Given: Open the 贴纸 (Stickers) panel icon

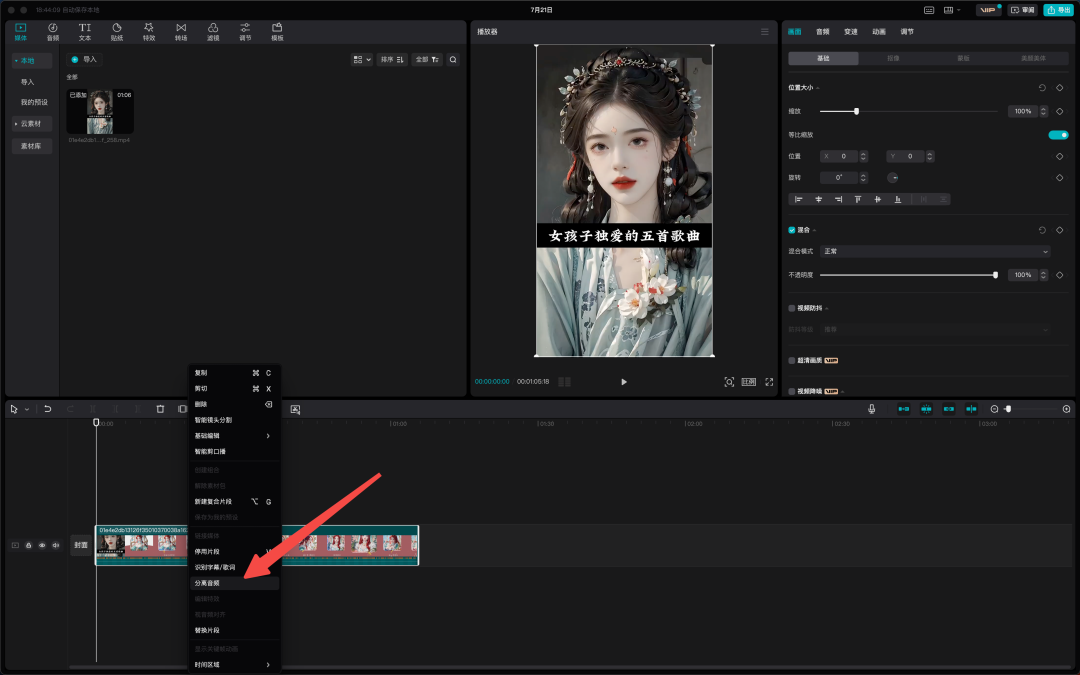Looking at the screenshot, I should [117, 32].
